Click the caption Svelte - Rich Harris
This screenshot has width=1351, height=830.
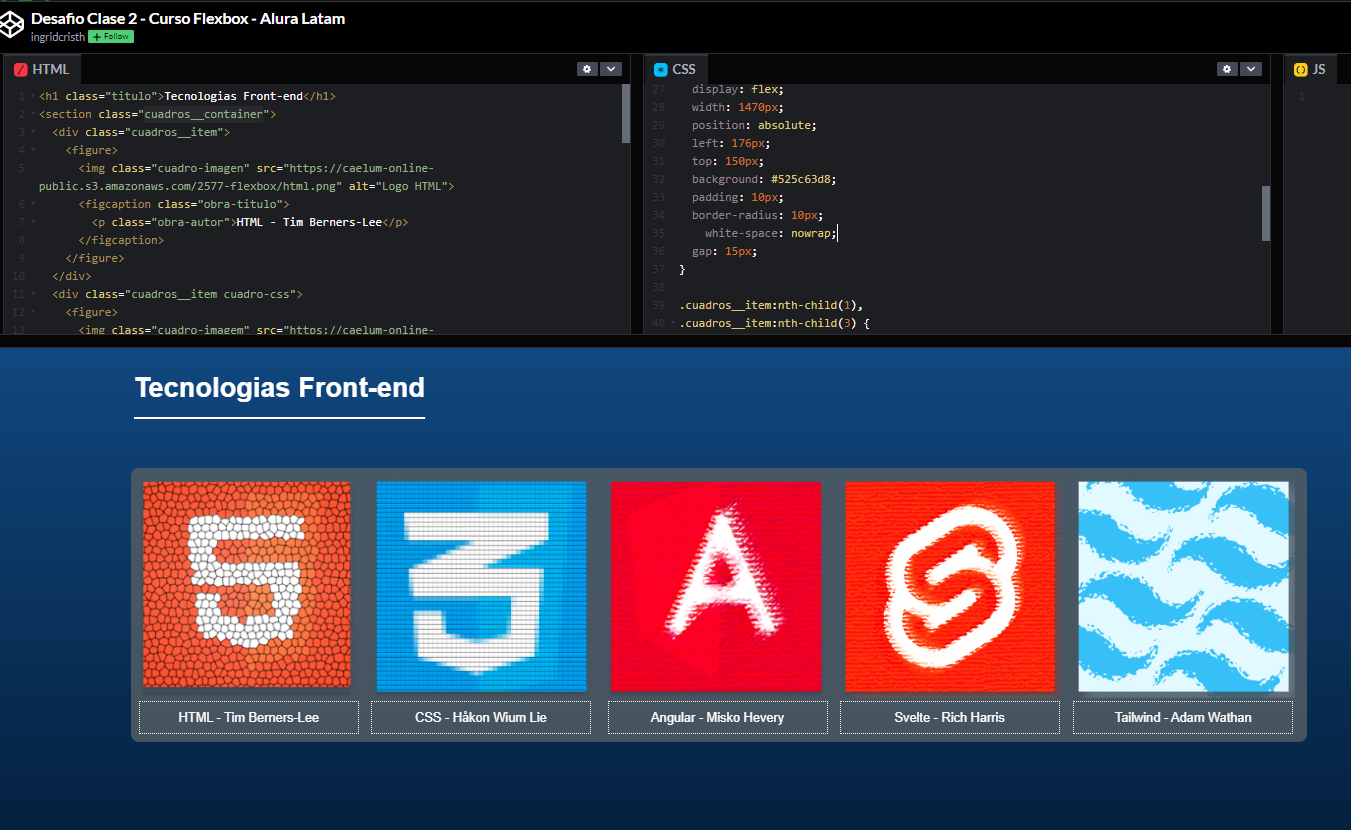coord(950,717)
